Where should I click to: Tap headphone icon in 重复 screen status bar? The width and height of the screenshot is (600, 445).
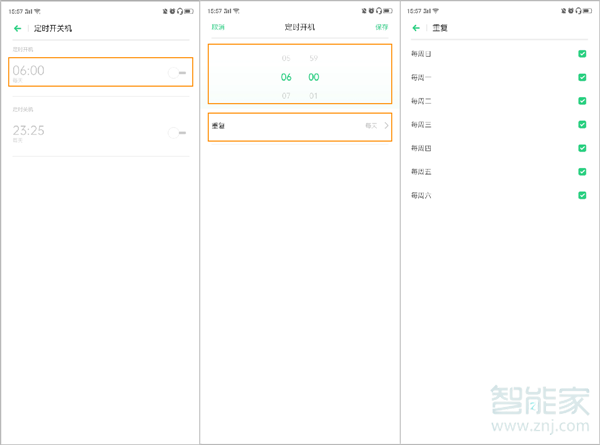click(578, 11)
